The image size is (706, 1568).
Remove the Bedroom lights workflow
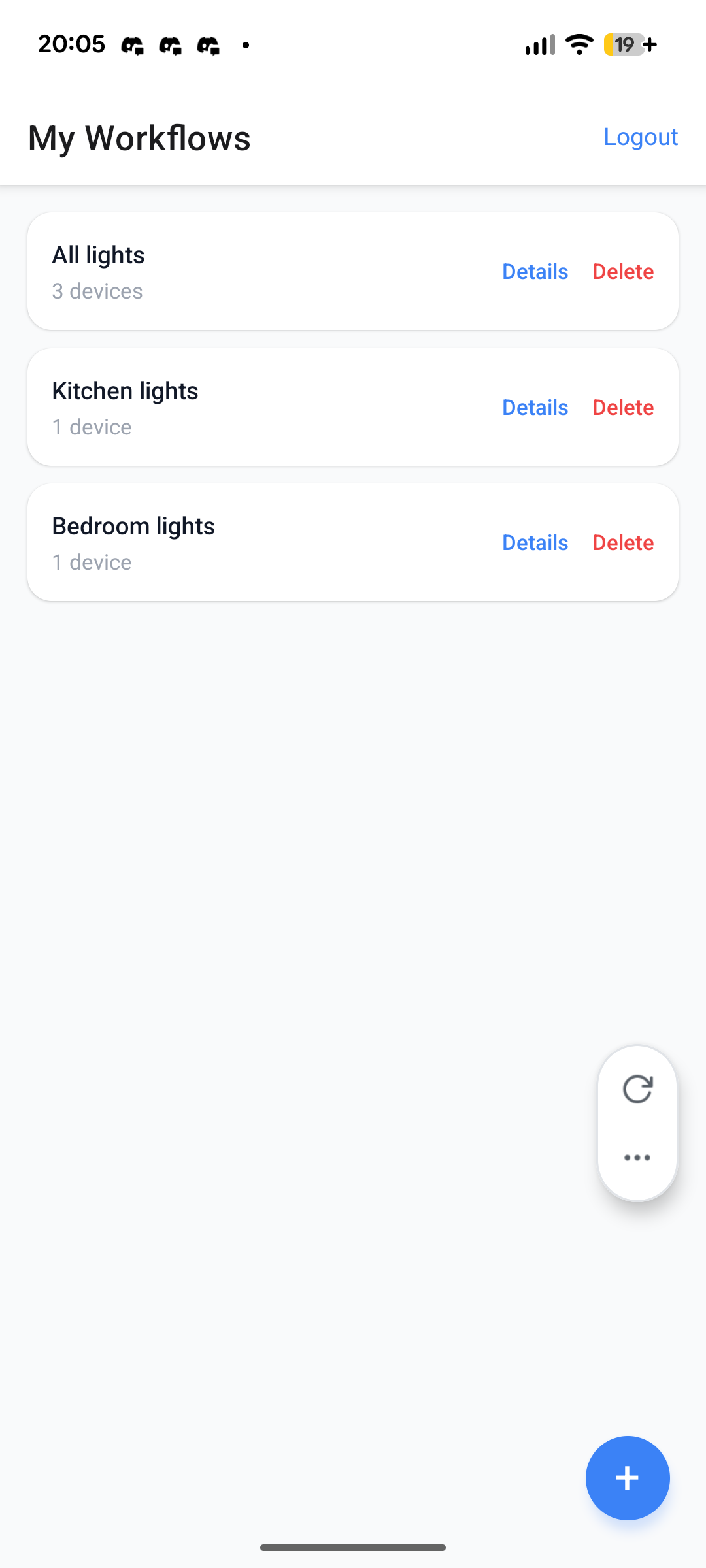pyautogui.click(x=623, y=543)
